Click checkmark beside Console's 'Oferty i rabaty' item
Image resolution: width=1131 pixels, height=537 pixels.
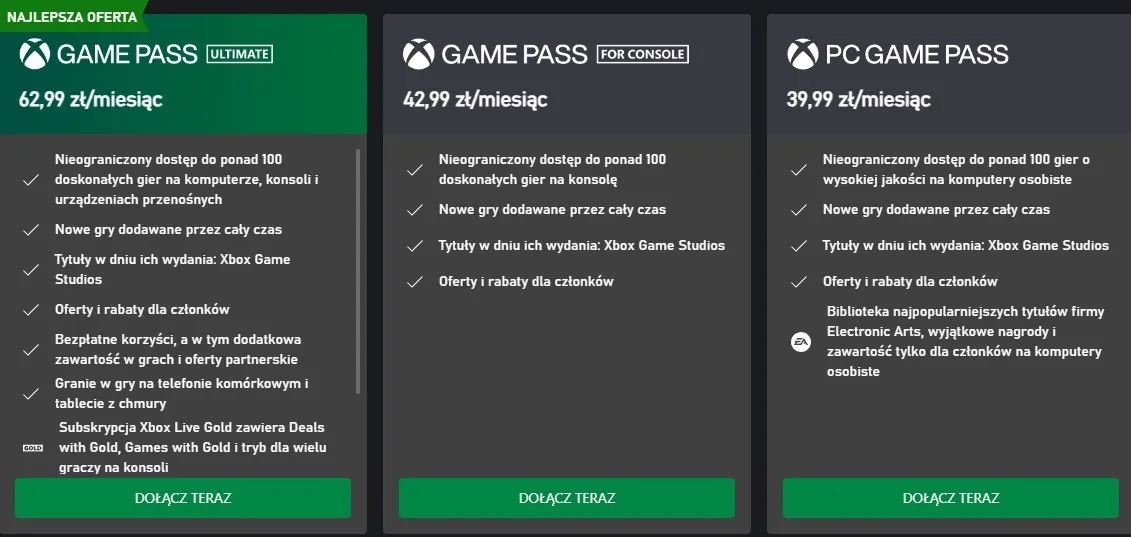pyautogui.click(x=415, y=282)
